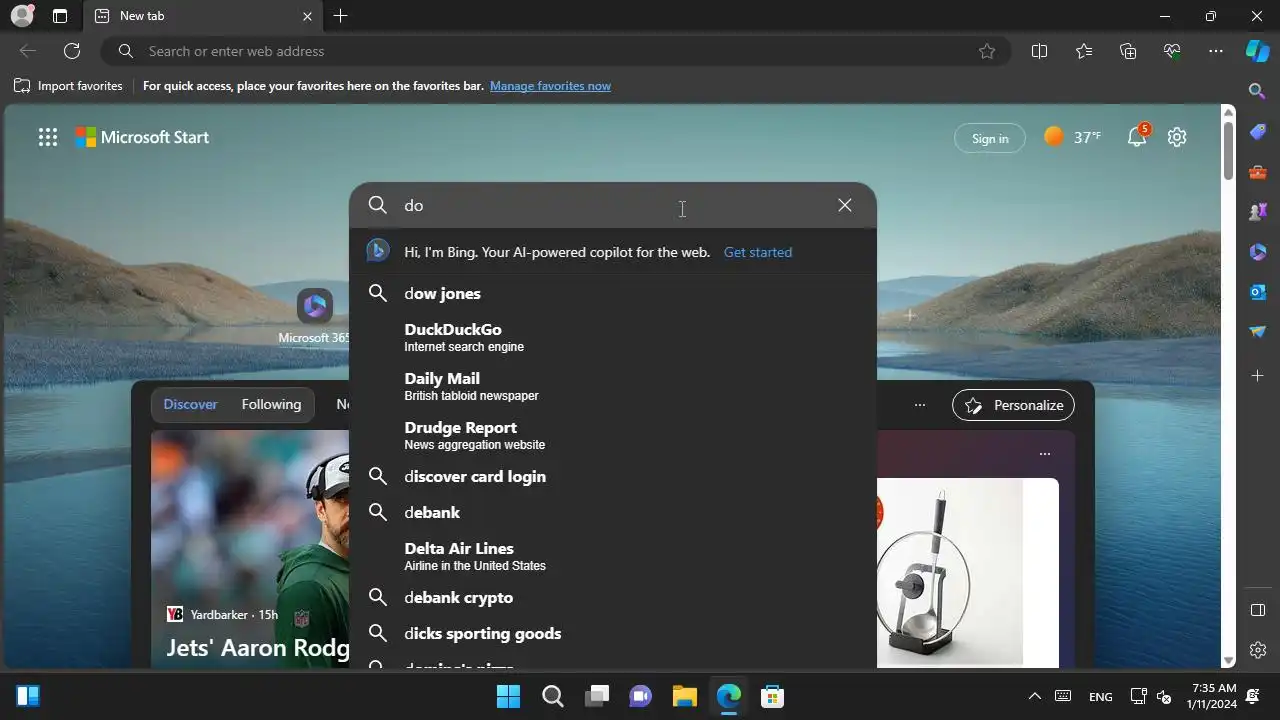Select 'debank crypto' suggestion

coord(612,597)
